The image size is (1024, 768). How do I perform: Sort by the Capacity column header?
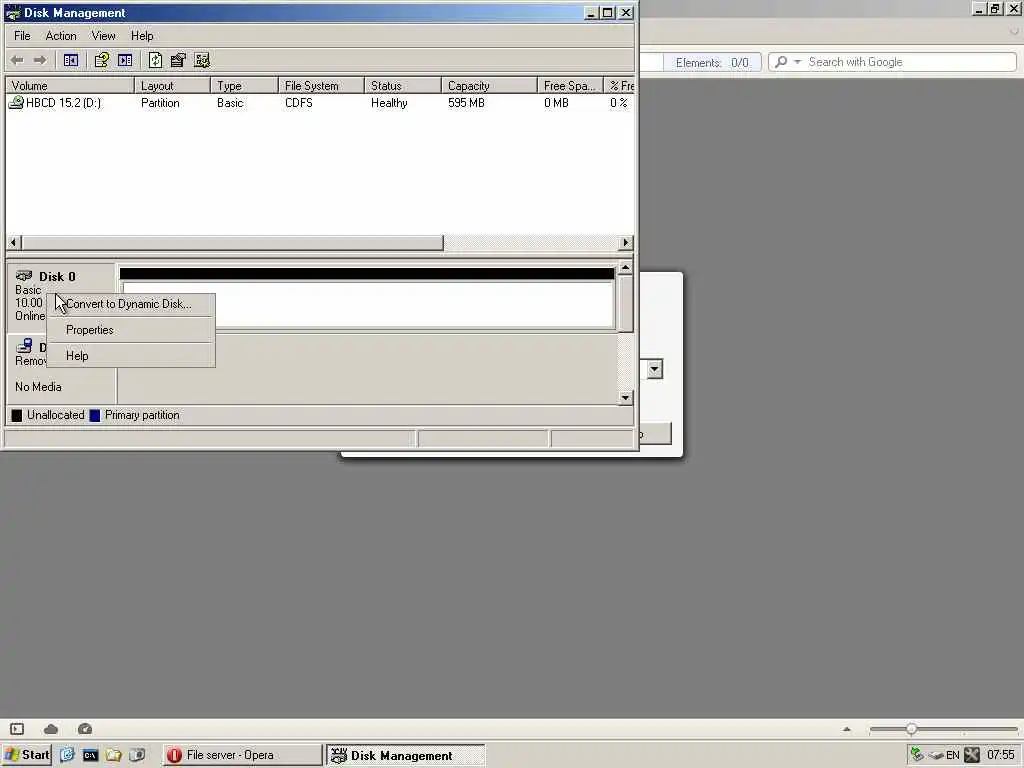click(x=489, y=86)
